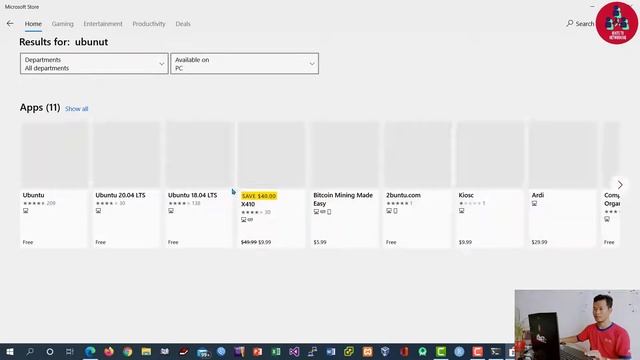Click the Search button in the store

coord(580,24)
